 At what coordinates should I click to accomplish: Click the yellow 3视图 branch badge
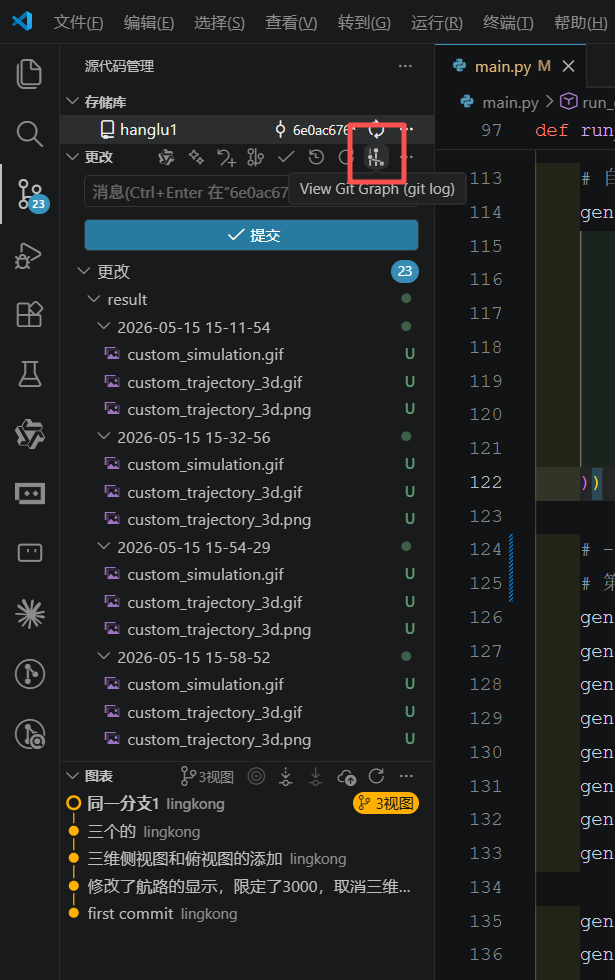[x=386, y=803]
